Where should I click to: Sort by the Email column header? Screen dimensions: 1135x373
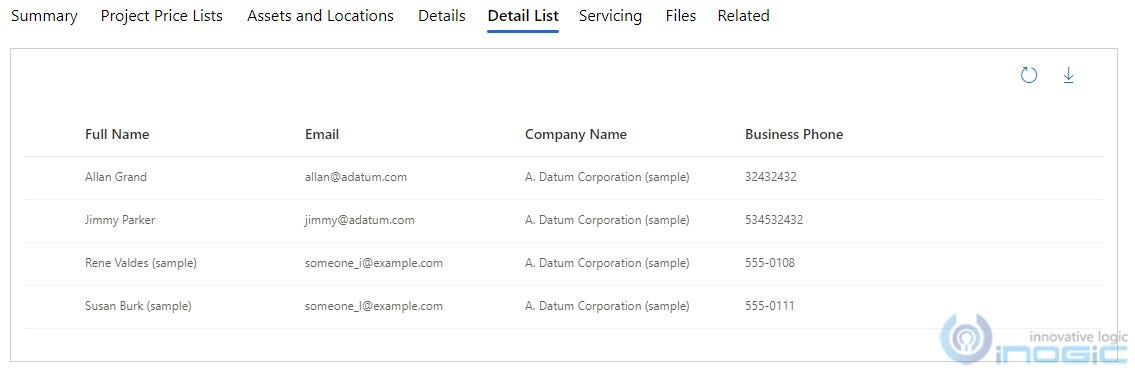pos(322,134)
